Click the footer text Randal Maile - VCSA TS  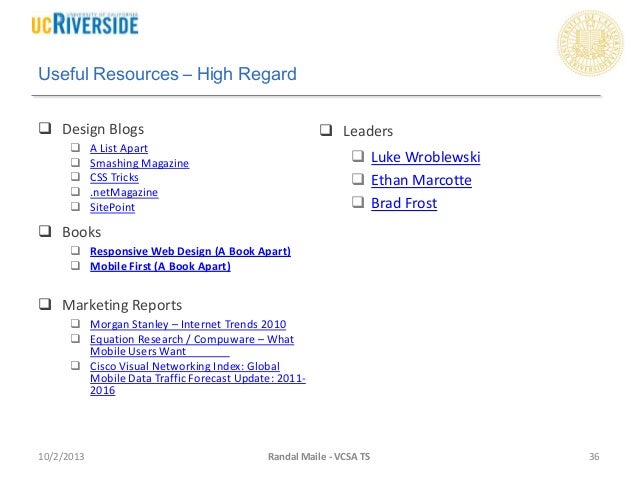coord(319,457)
